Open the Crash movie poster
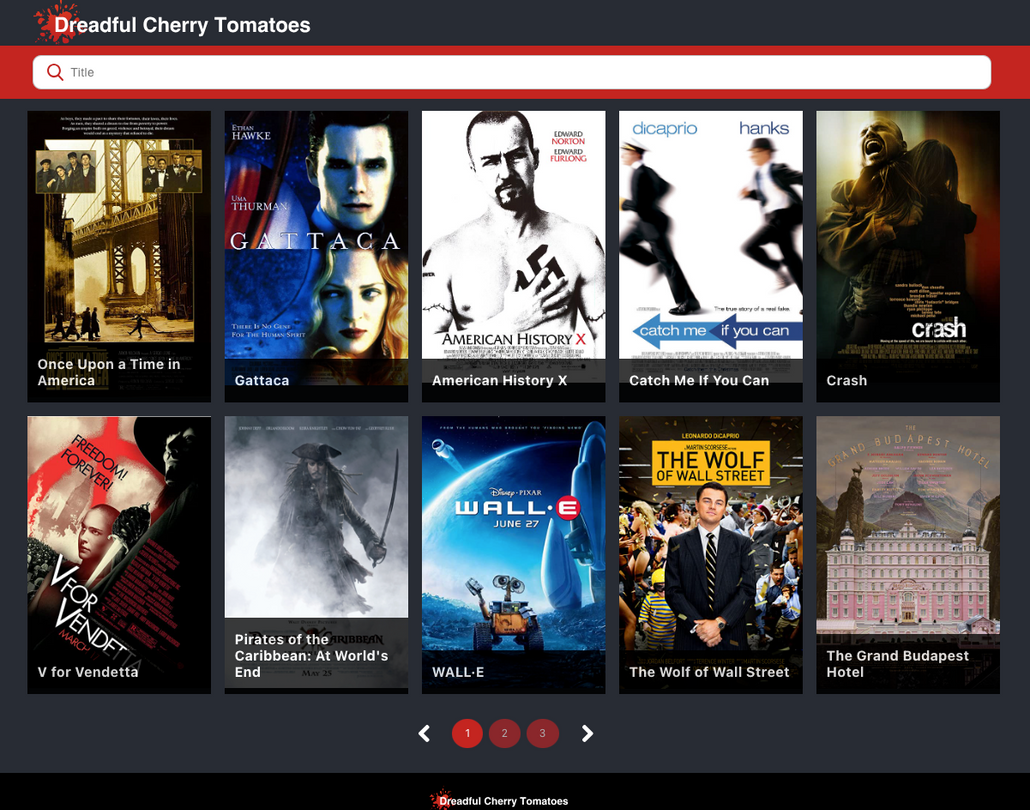The width and height of the screenshot is (1030, 810). point(908,256)
